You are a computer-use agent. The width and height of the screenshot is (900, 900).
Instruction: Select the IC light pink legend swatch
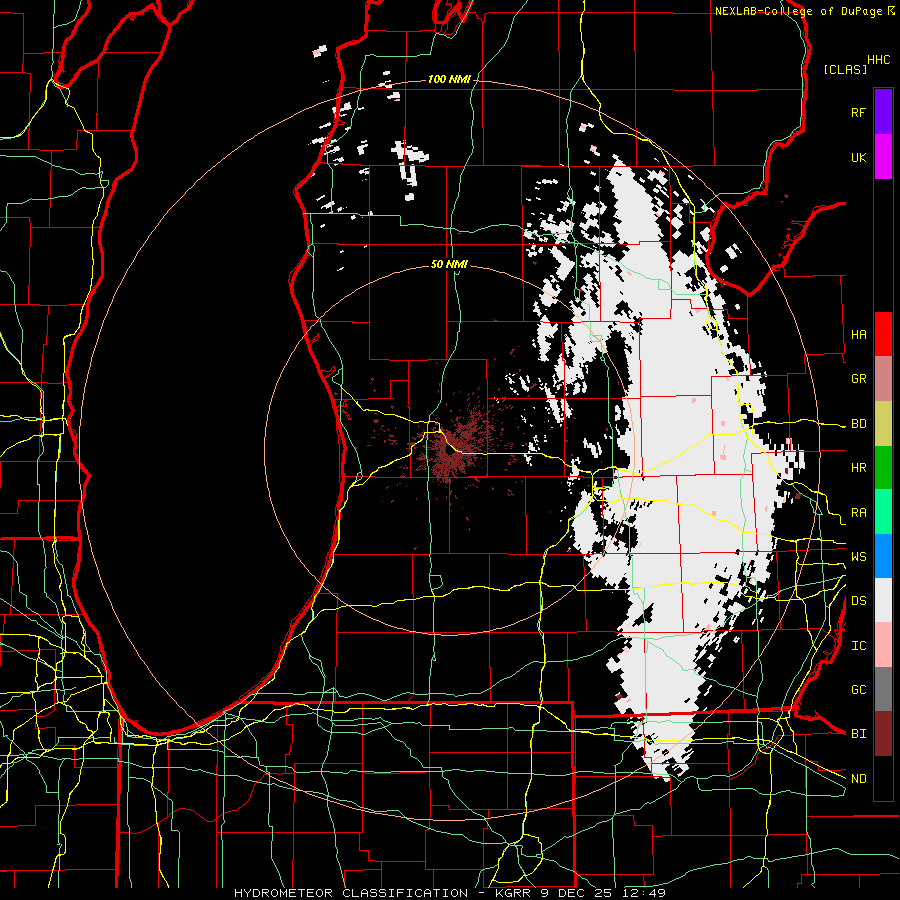tap(883, 645)
